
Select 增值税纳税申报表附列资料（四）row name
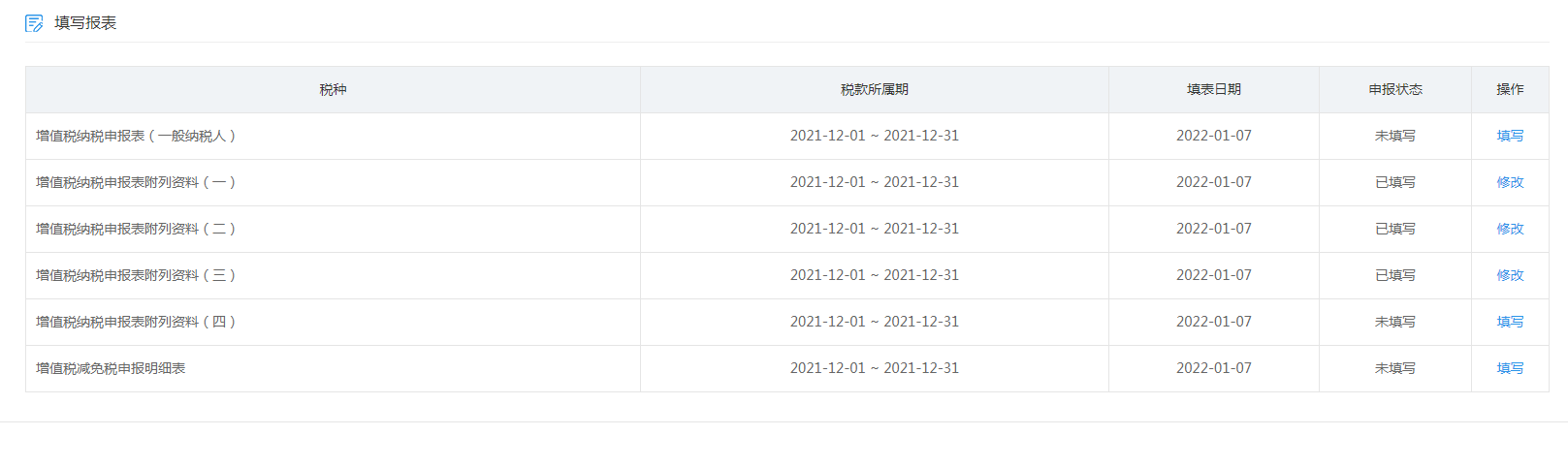(137, 322)
